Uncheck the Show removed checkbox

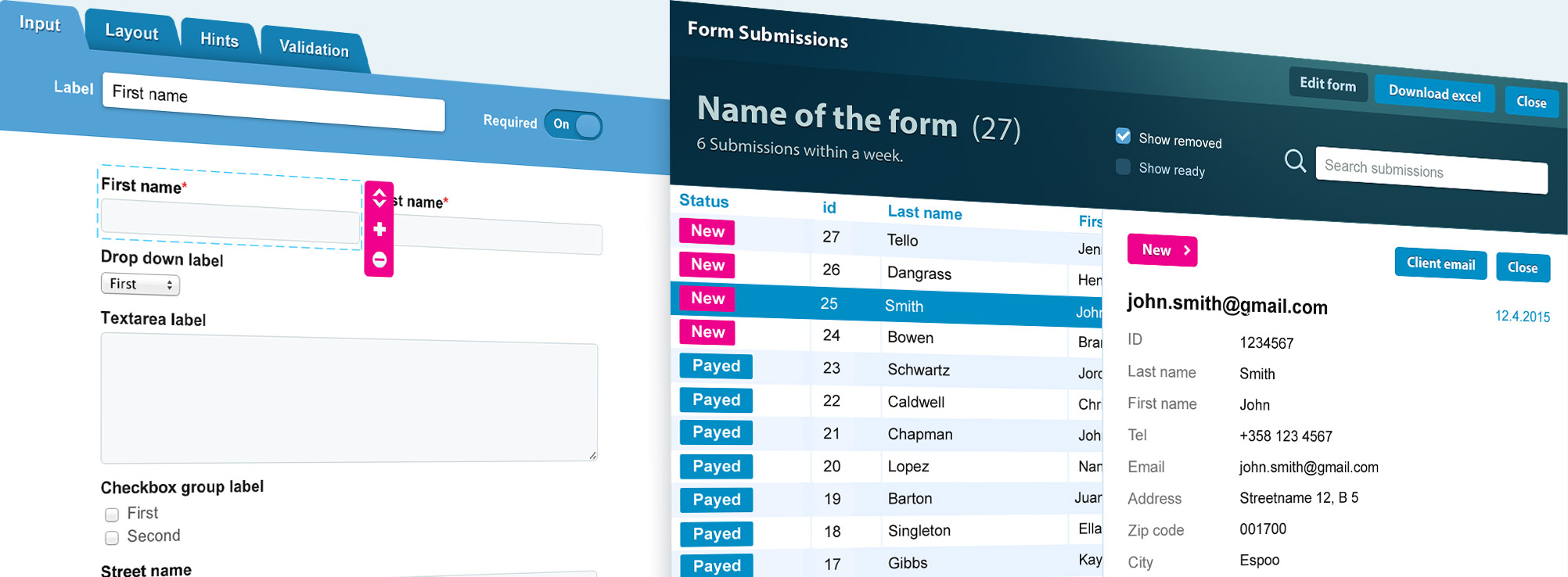coord(1123,136)
